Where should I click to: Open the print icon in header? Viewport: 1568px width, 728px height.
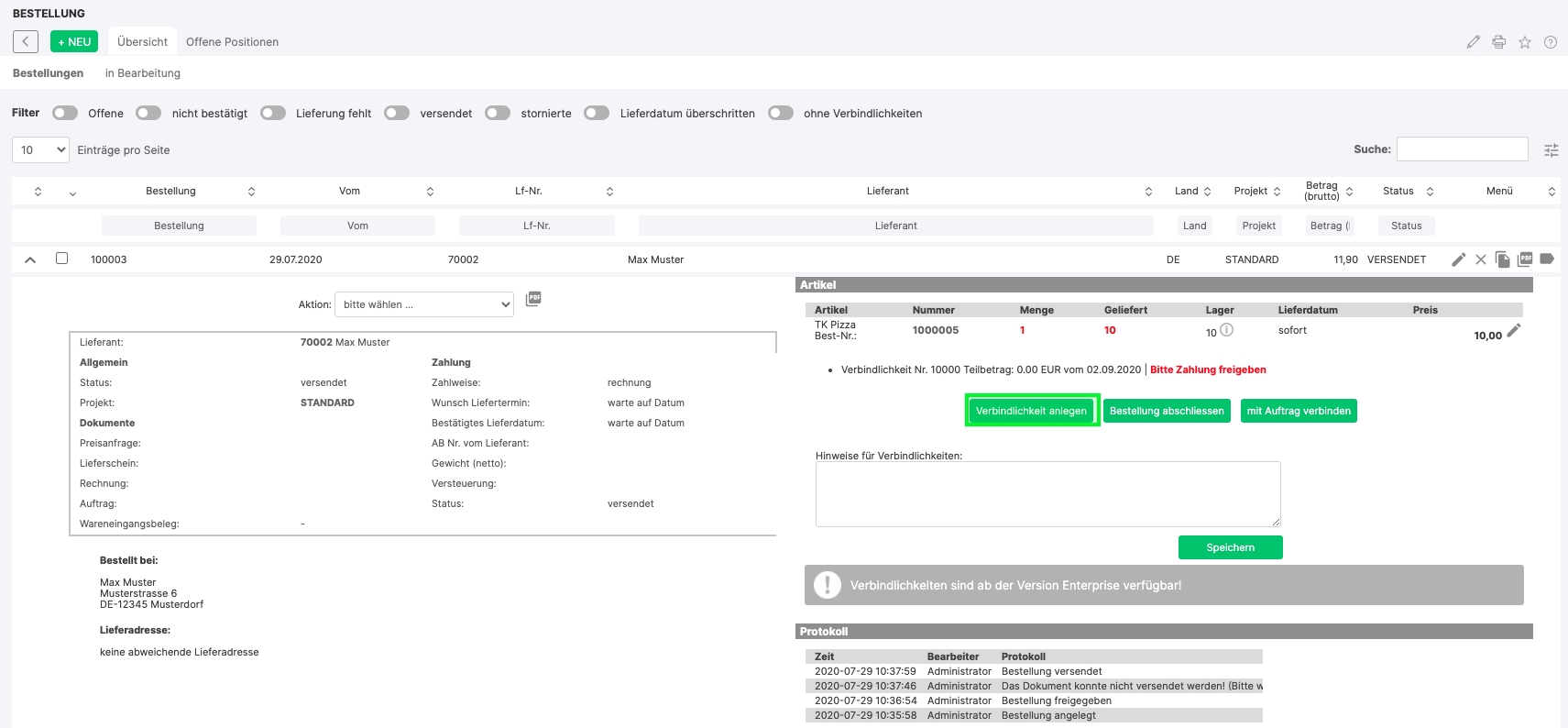pyautogui.click(x=1498, y=42)
